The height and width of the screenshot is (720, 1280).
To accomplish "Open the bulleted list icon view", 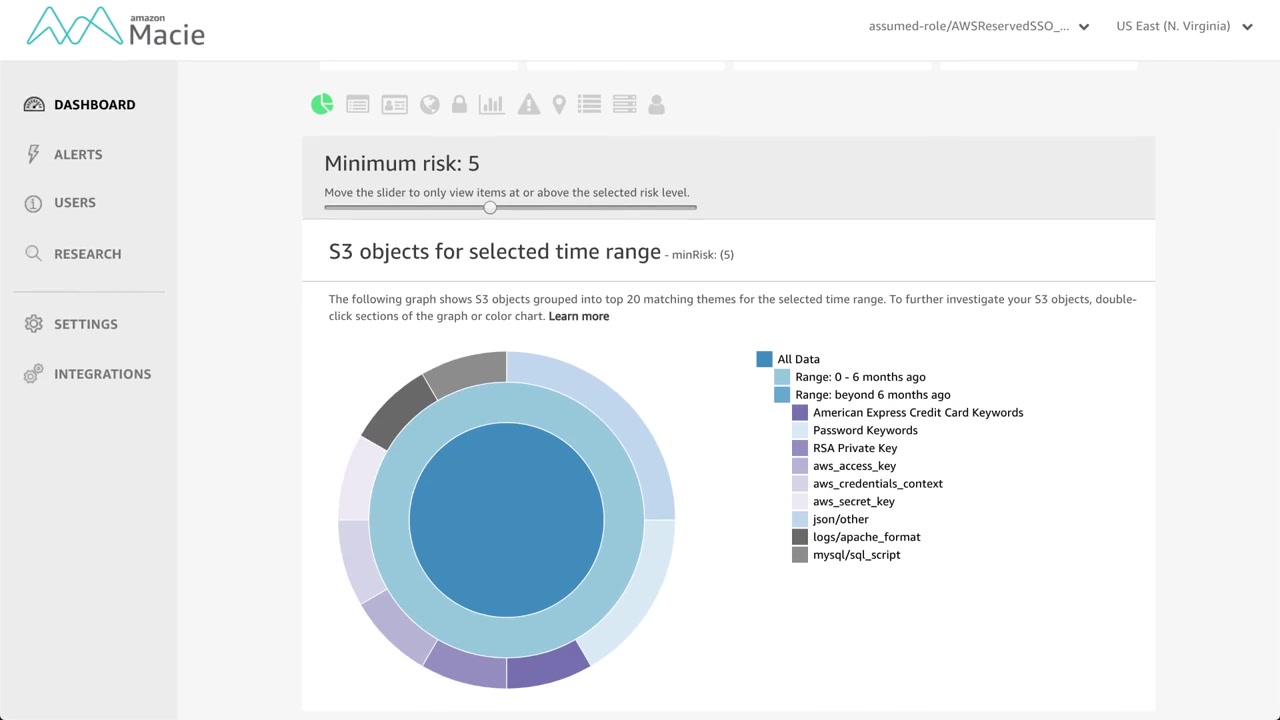I will pyautogui.click(x=589, y=104).
